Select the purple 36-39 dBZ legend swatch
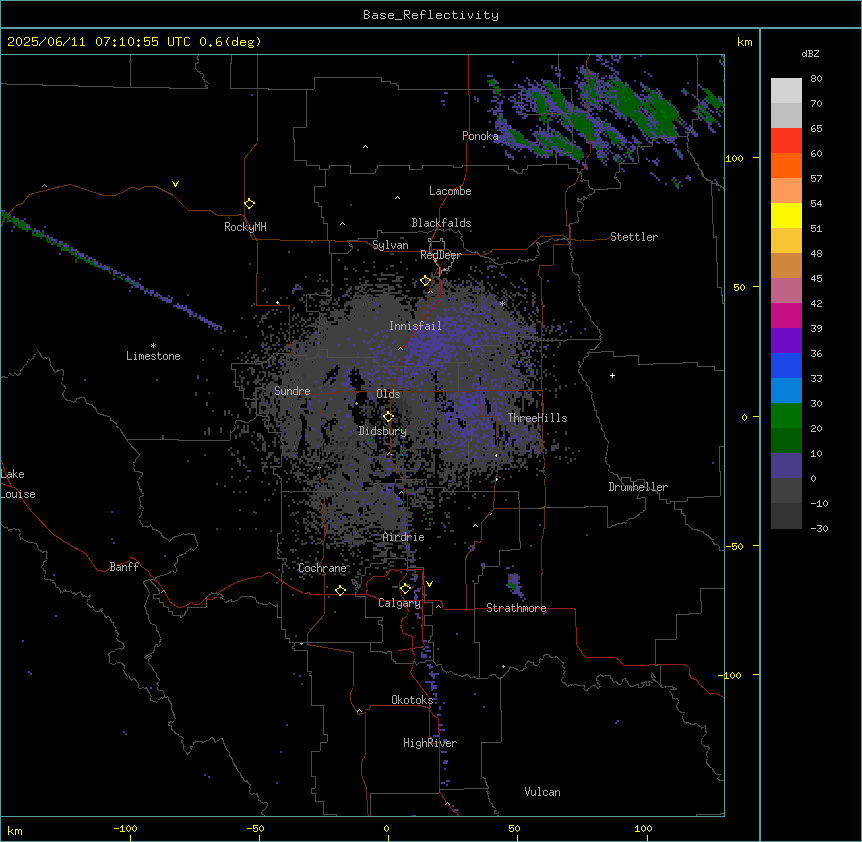Viewport: 862px width, 842px height. [x=786, y=341]
